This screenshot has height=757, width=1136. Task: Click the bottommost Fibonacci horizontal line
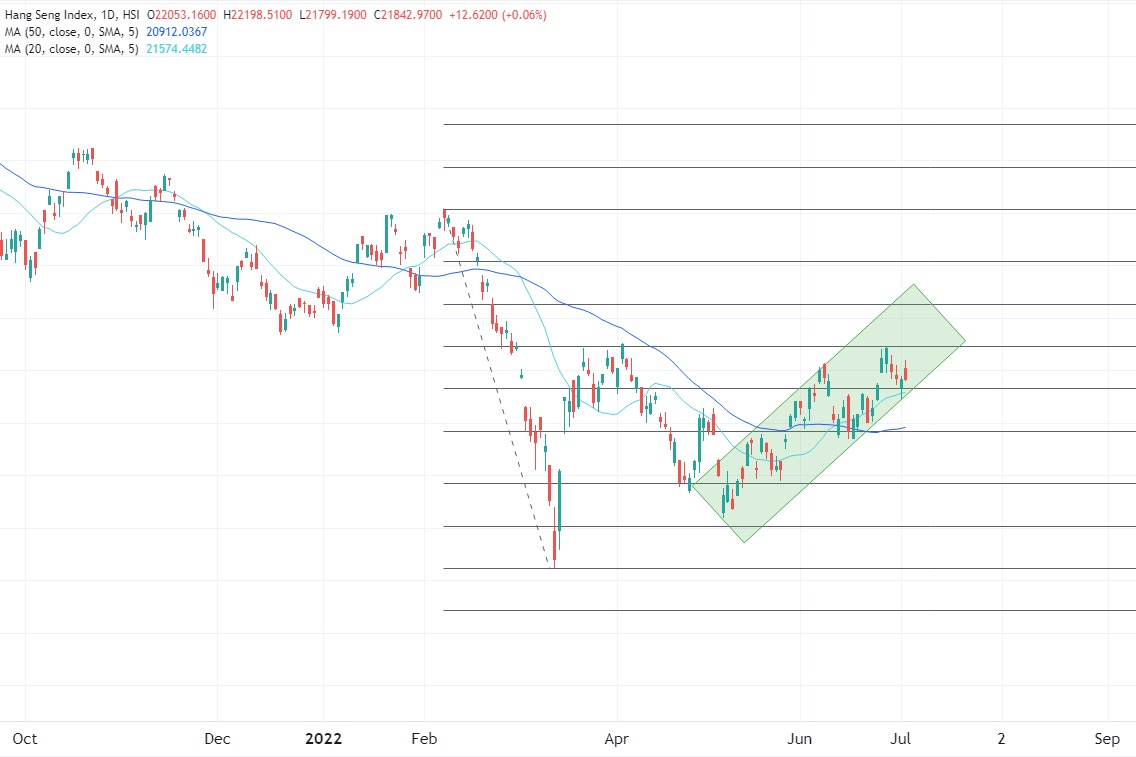(790, 610)
